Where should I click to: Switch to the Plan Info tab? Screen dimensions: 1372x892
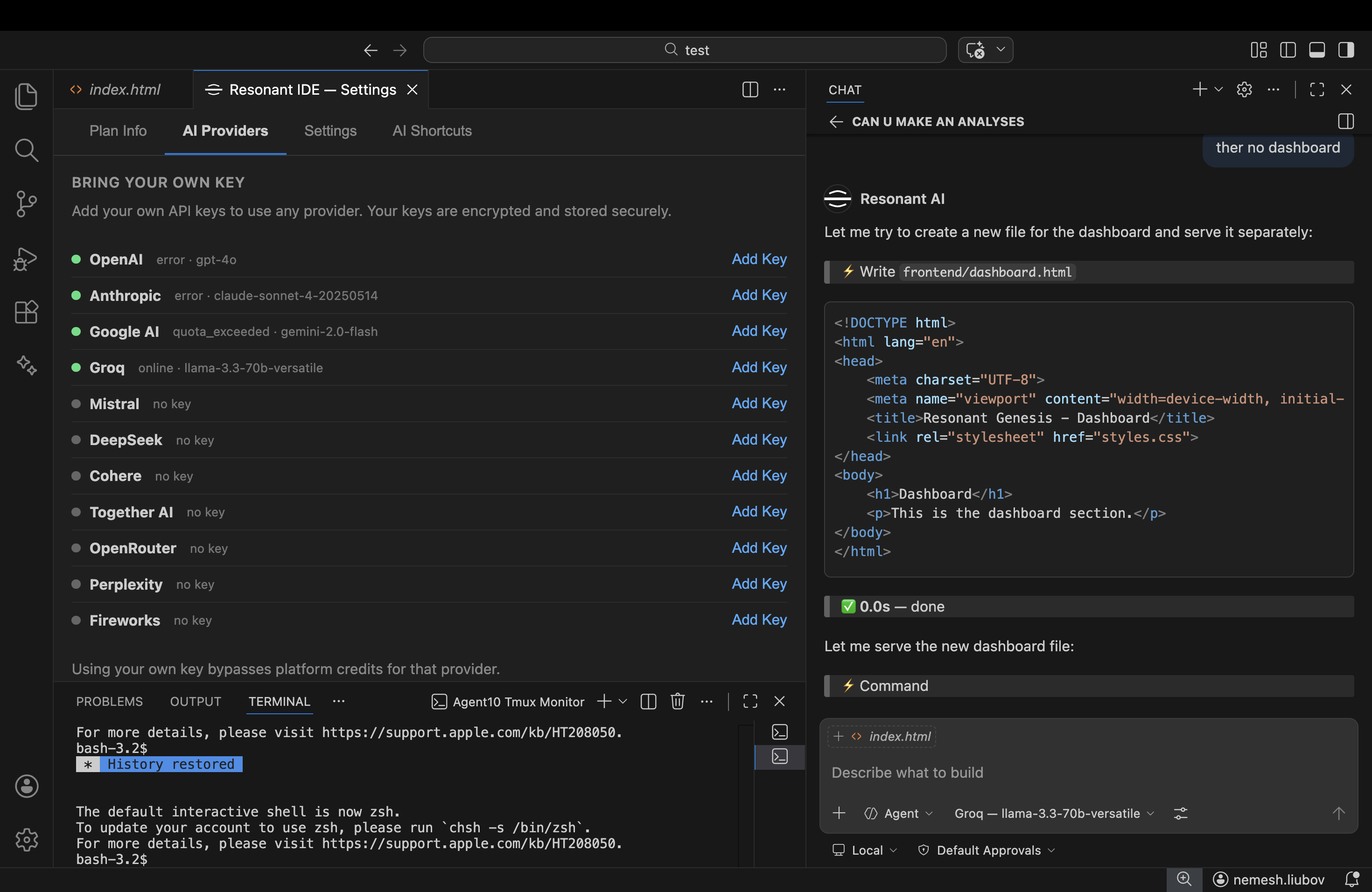coord(118,131)
